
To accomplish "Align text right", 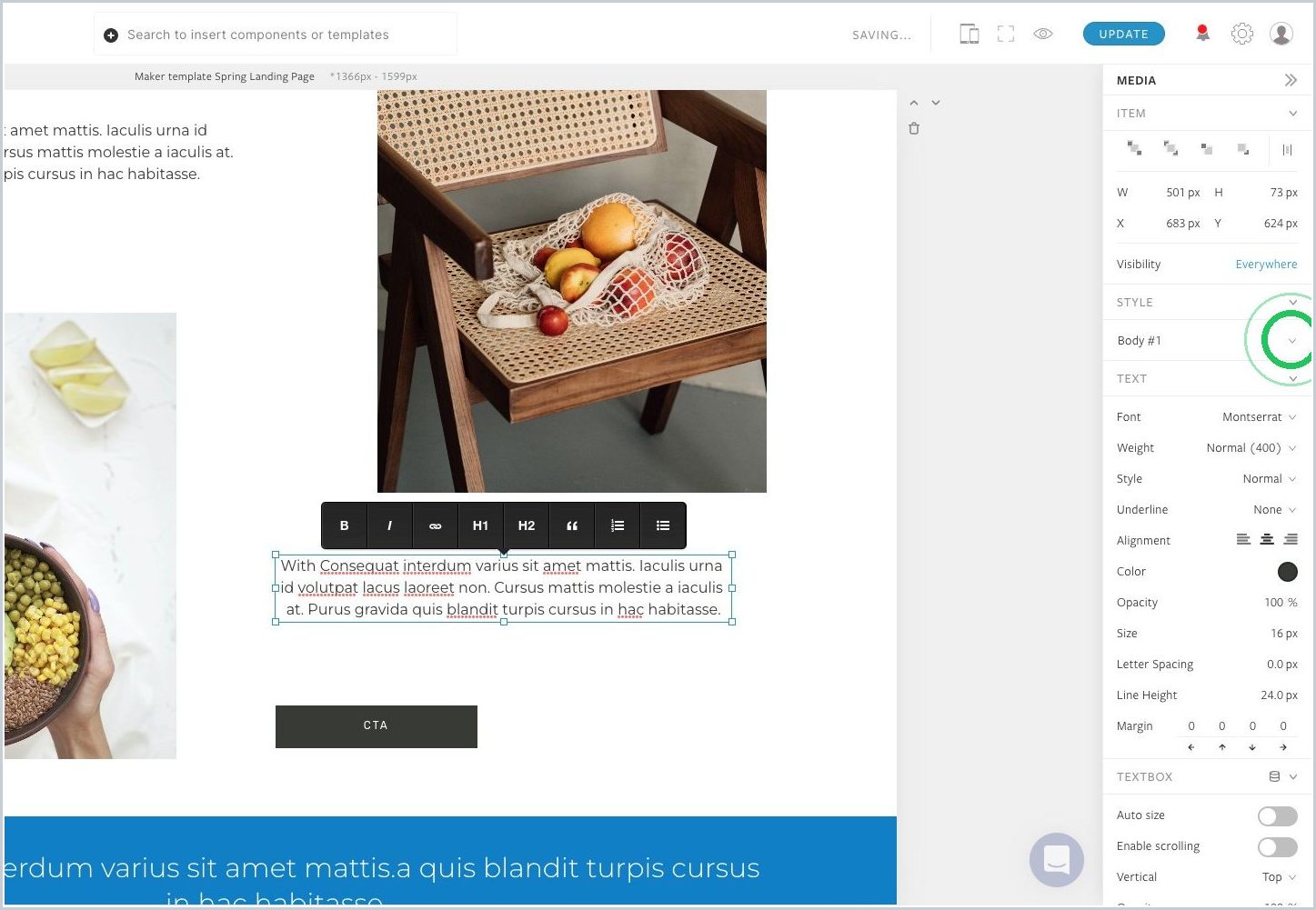I will [1291, 540].
